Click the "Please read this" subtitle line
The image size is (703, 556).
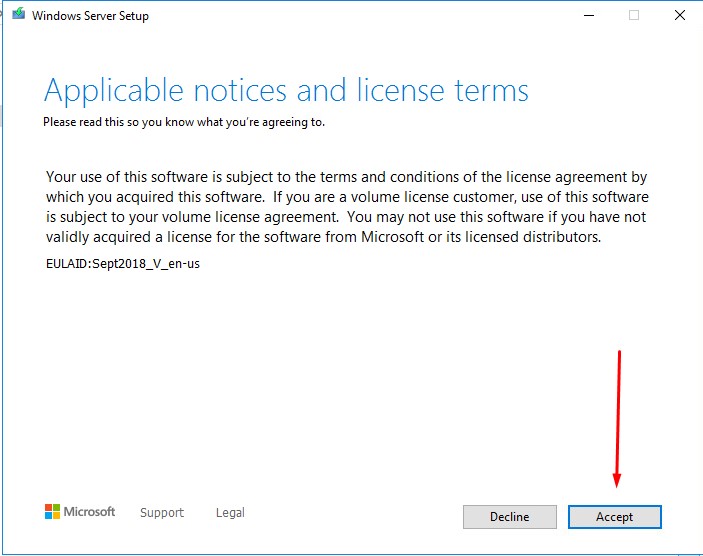click(183, 122)
